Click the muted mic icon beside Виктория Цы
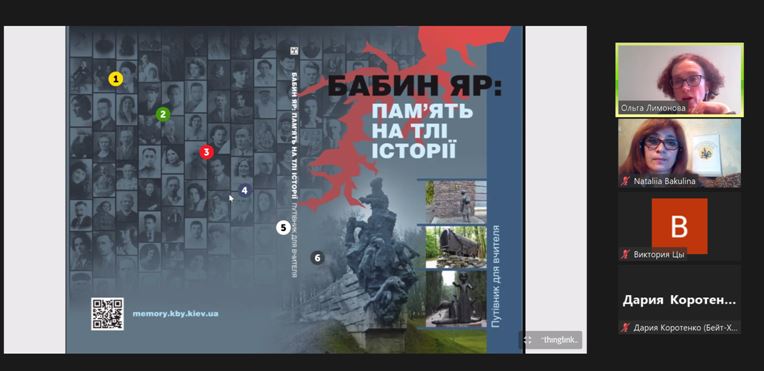The image size is (764, 371). (625, 254)
